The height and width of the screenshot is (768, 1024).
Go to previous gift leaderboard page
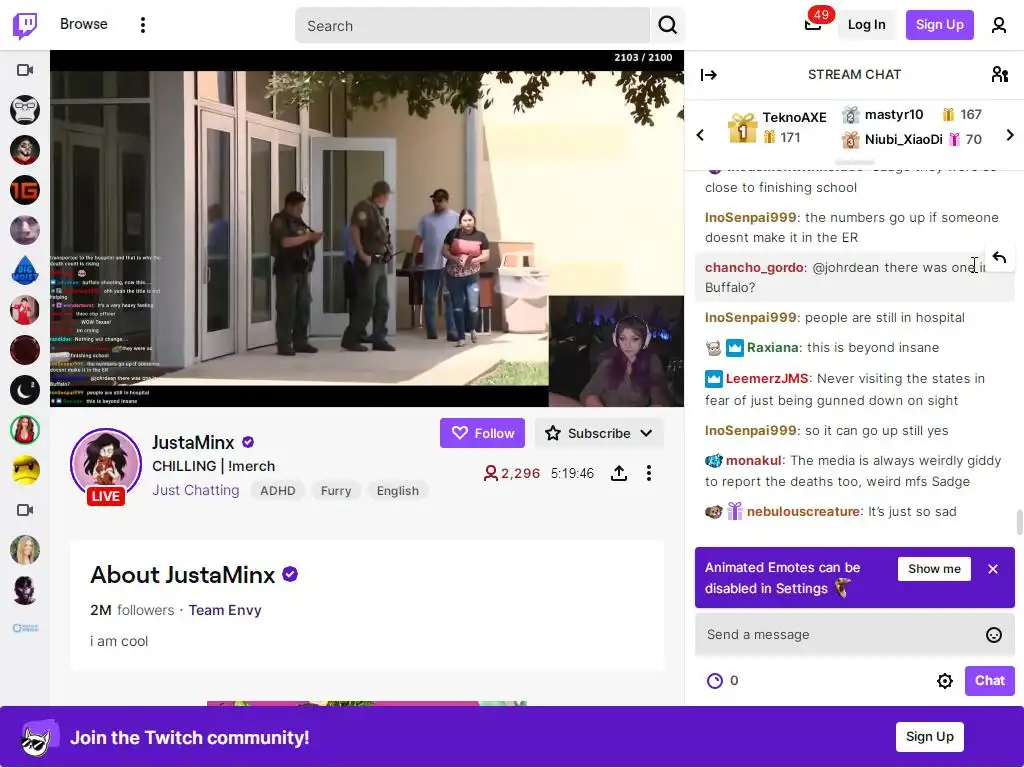[700, 135]
